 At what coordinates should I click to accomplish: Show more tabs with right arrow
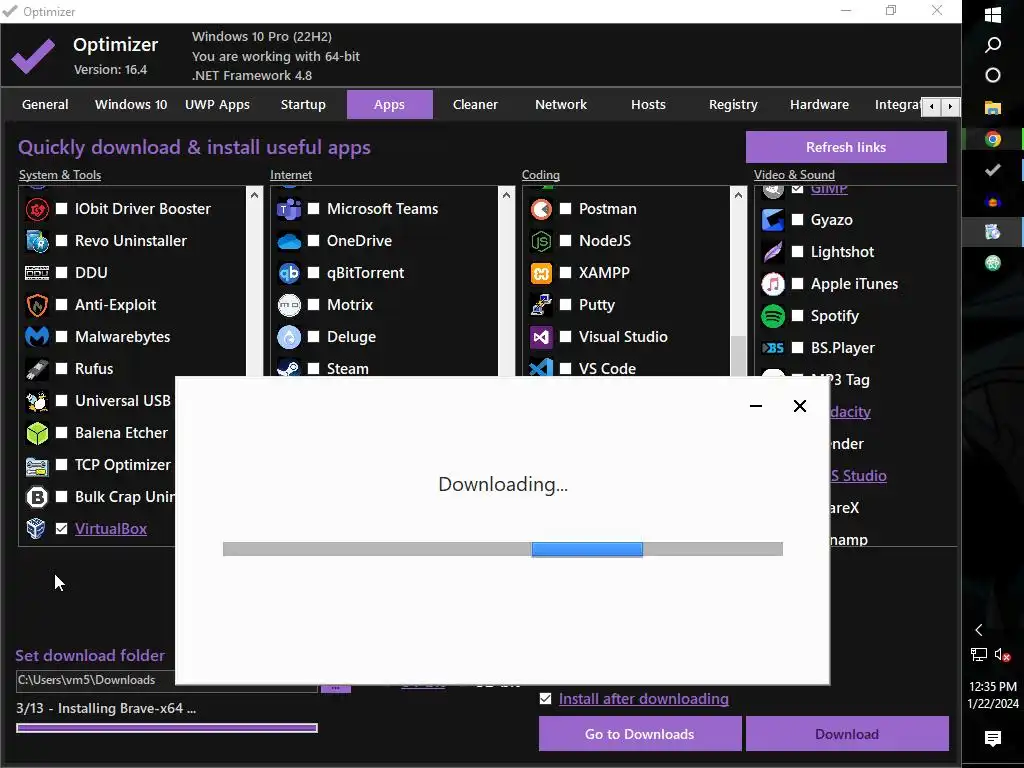pos(950,106)
